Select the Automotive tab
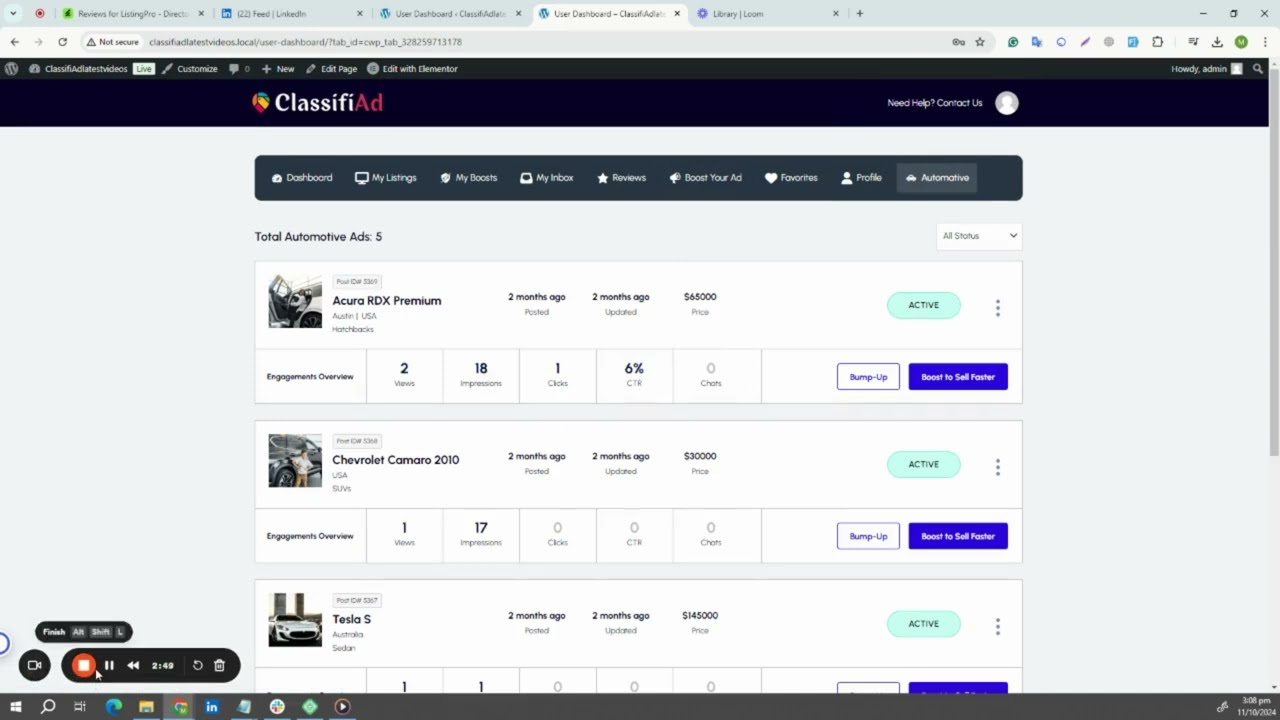Viewport: 1280px width, 720px height. [937, 178]
